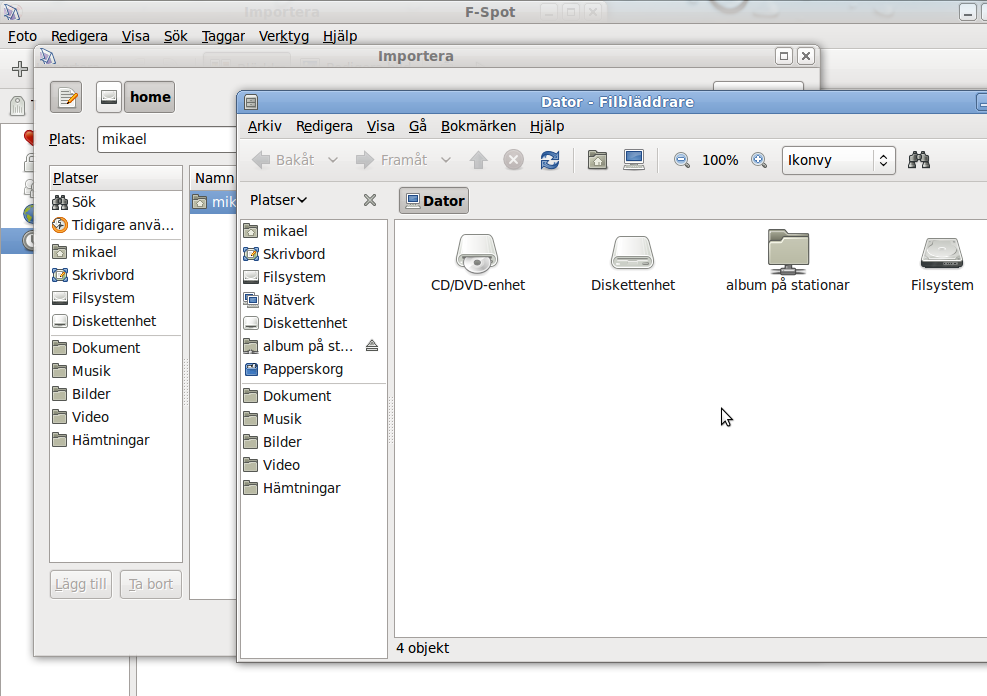Image resolution: width=987 pixels, height=696 pixels.
Task: Click the binoculars search icon in file browser
Action: point(919,160)
